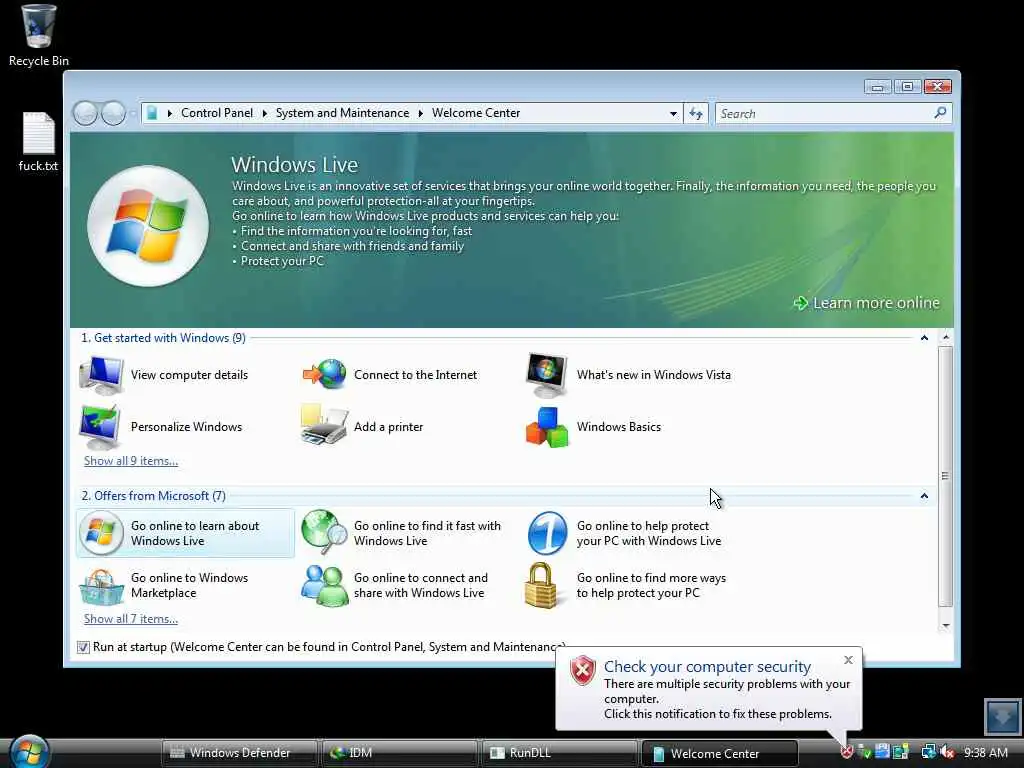This screenshot has height=768, width=1024.
Task: Close the security notification balloon
Action: coord(848,660)
